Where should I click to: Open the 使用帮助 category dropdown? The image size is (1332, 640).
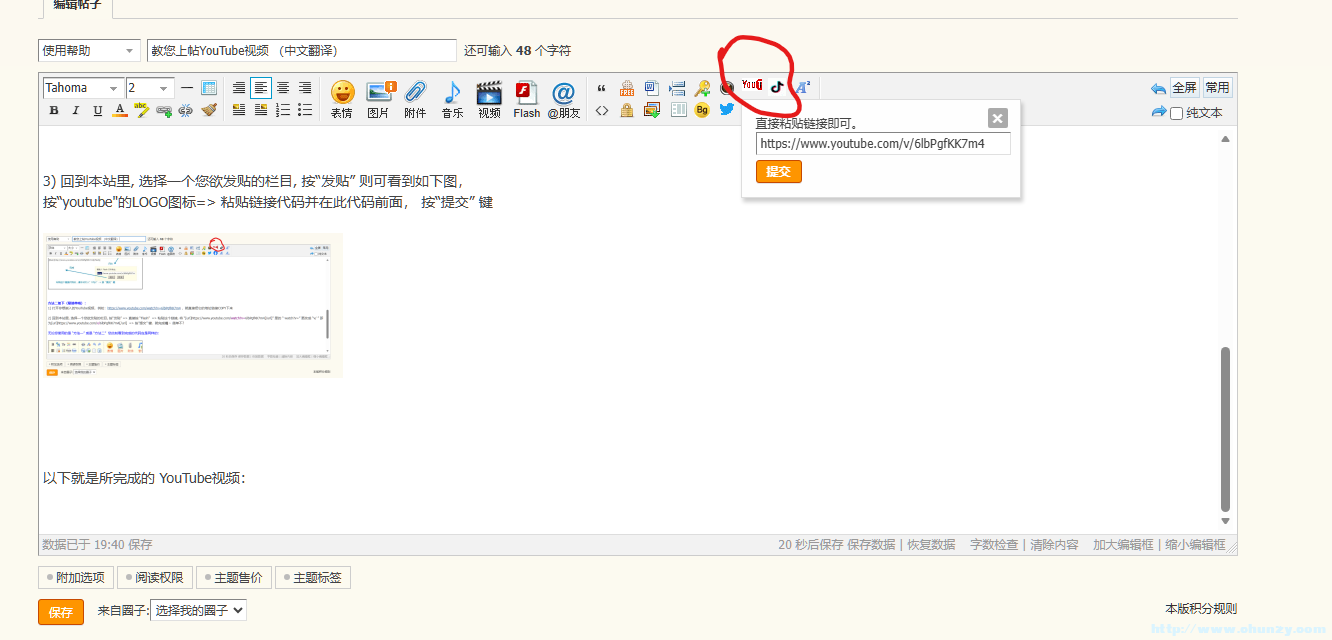pyautogui.click(x=89, y=49)
